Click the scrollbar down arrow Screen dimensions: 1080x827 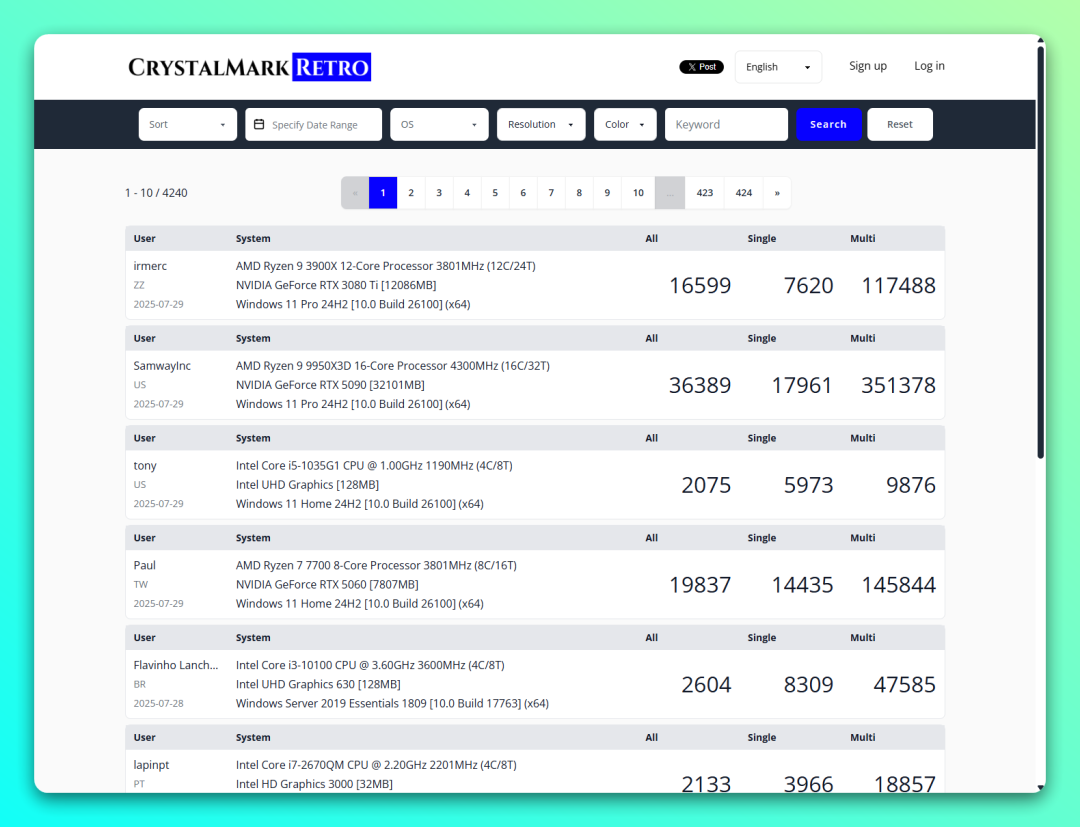tap(1041, 787)
